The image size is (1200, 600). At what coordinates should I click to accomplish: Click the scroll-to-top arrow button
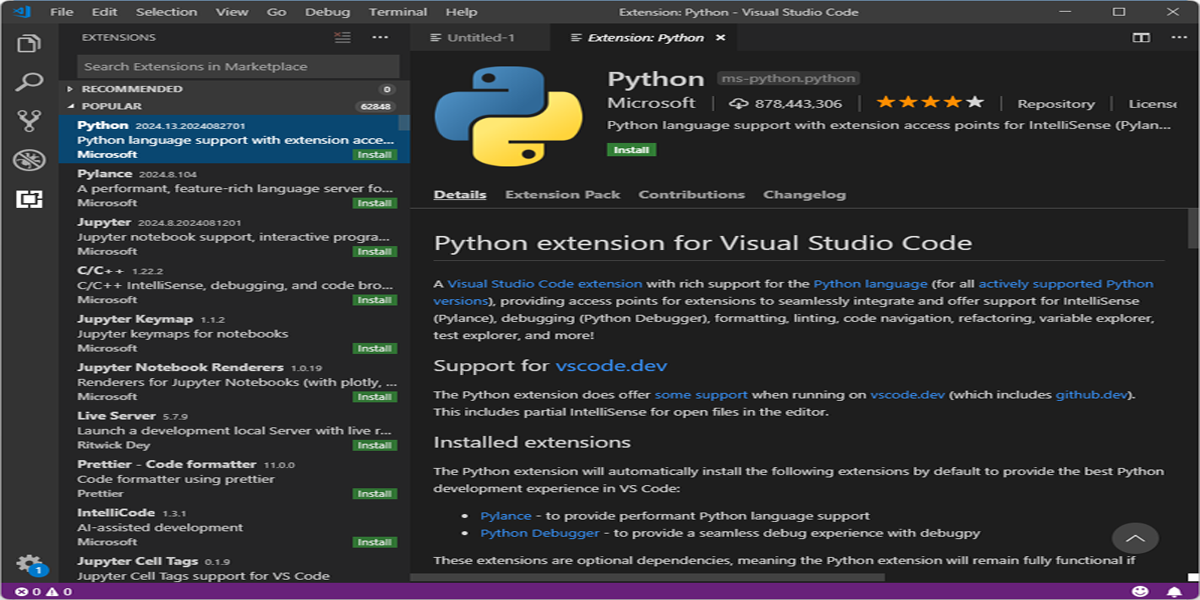(x=1135, y=538)
